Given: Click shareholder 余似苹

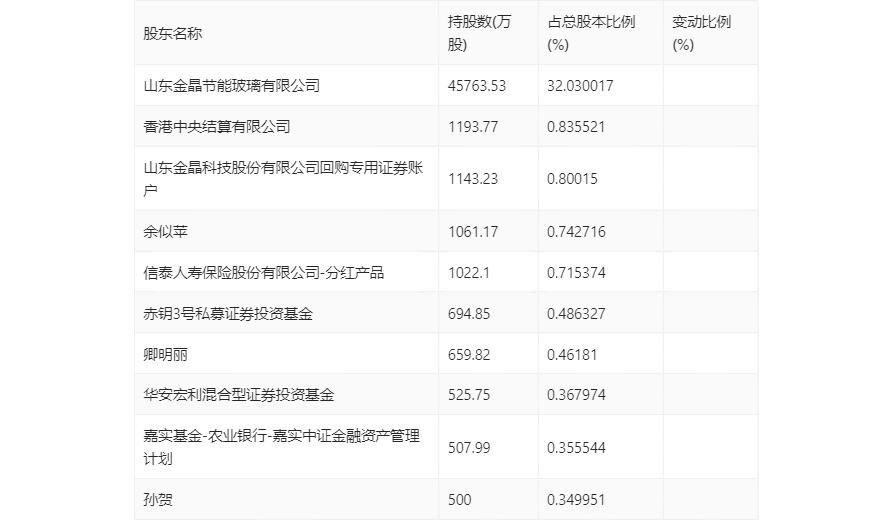Looking at the screenshot, I should [165, 232].
